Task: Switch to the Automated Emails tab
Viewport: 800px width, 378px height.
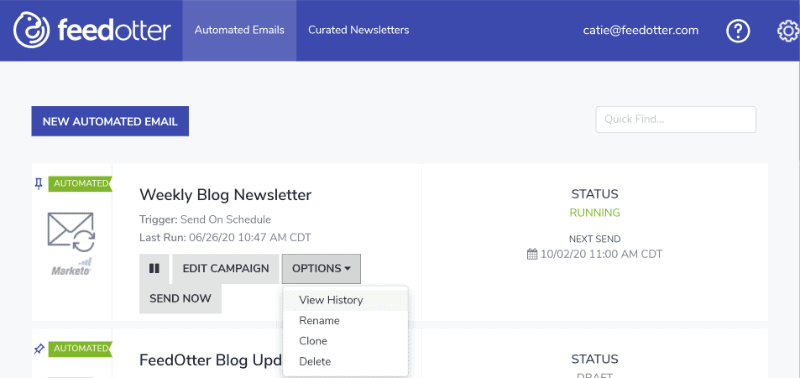Action: 239,30
